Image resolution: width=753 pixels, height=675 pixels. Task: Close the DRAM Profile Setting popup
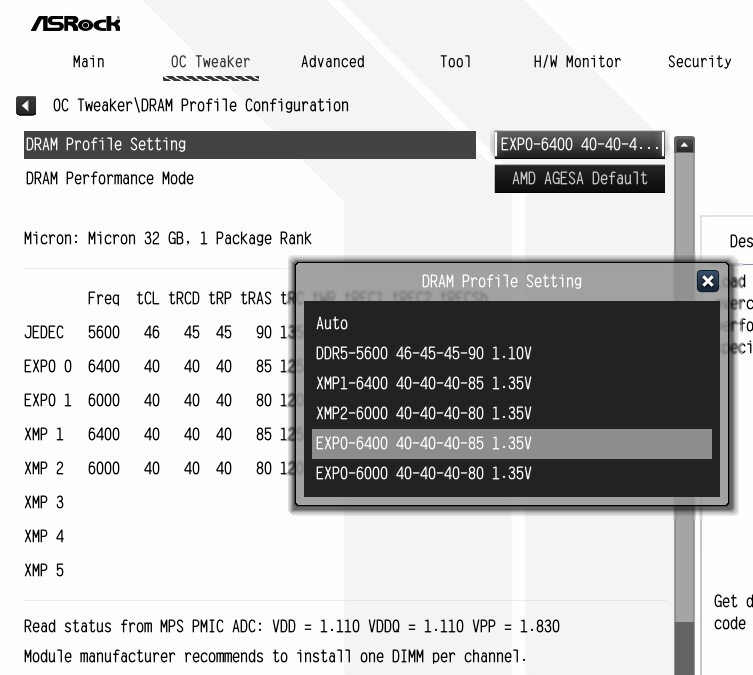pyautogui.click(x=707, y=281)
